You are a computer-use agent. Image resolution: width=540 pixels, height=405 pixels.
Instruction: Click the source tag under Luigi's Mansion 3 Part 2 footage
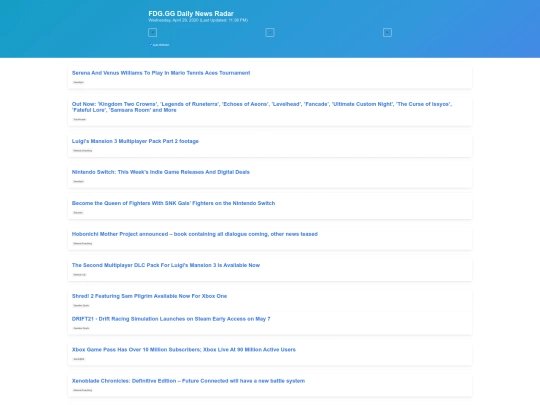(x=83, y=150)
